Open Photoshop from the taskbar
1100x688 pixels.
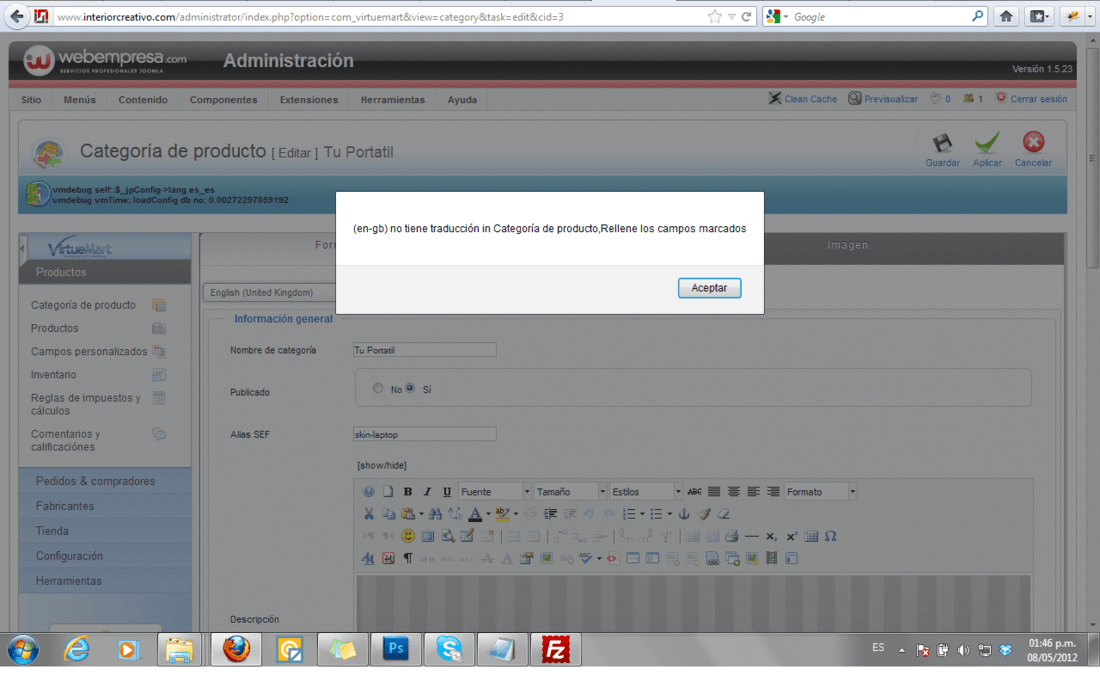point(396,649)
